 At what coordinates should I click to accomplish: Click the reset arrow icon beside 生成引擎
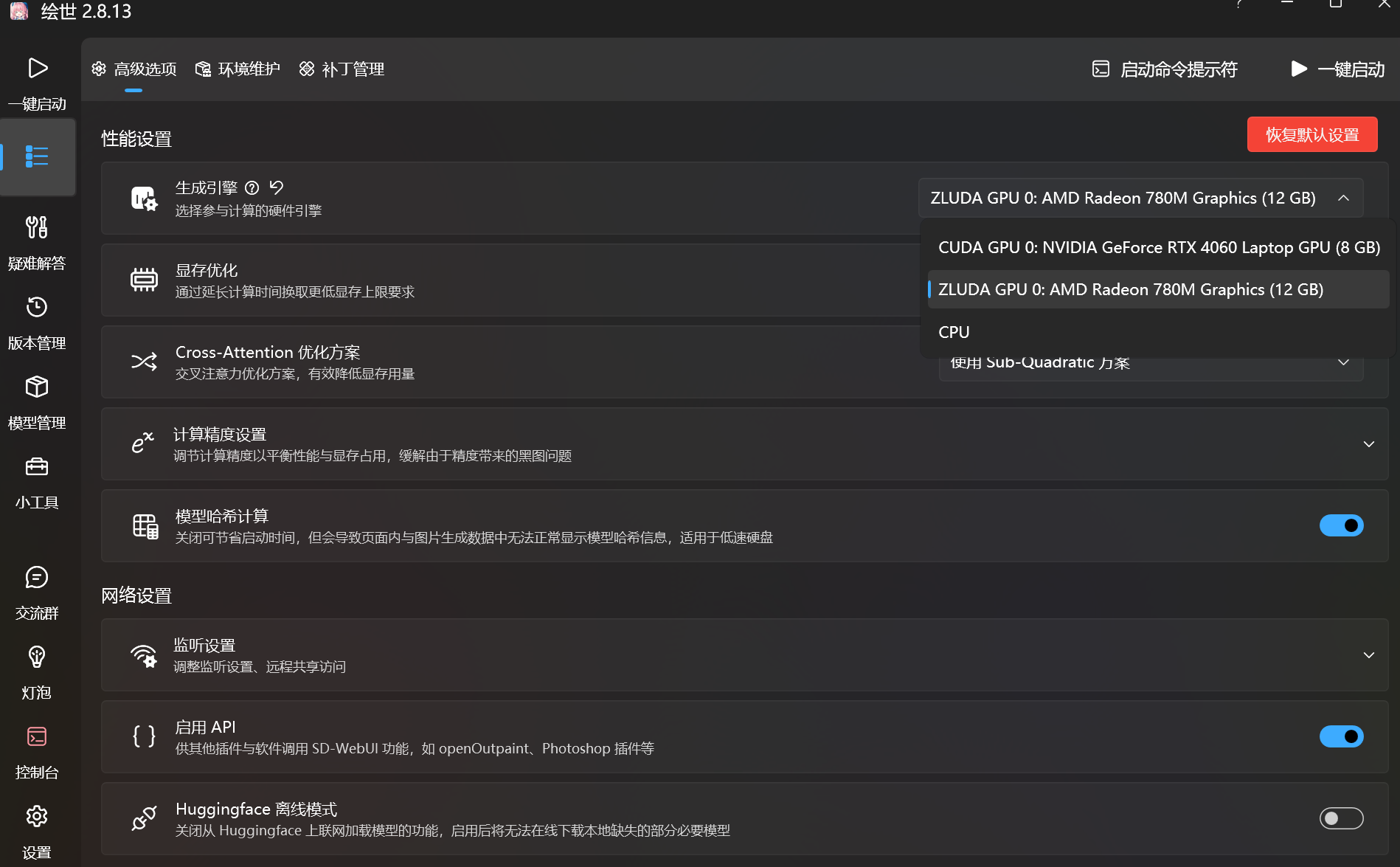277,187
